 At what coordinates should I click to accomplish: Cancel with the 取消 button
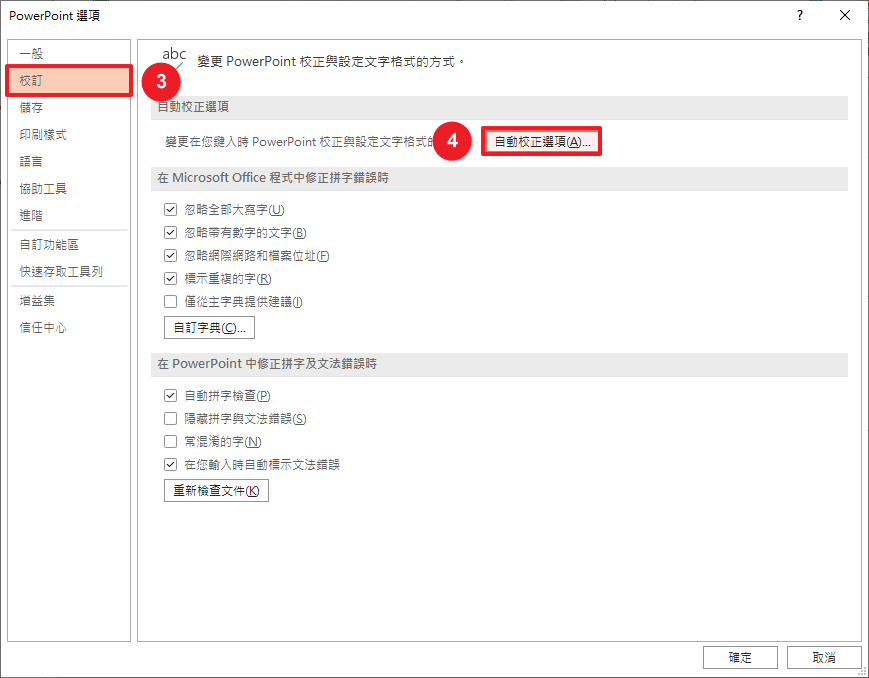pos(824,657)
